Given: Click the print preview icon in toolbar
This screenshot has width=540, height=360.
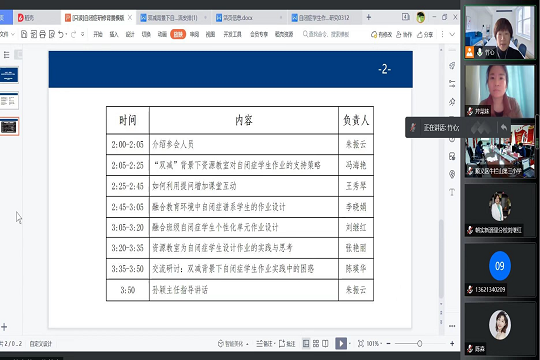Looking at the screenshot, I should pyautogui.click(x=52, y=34).
